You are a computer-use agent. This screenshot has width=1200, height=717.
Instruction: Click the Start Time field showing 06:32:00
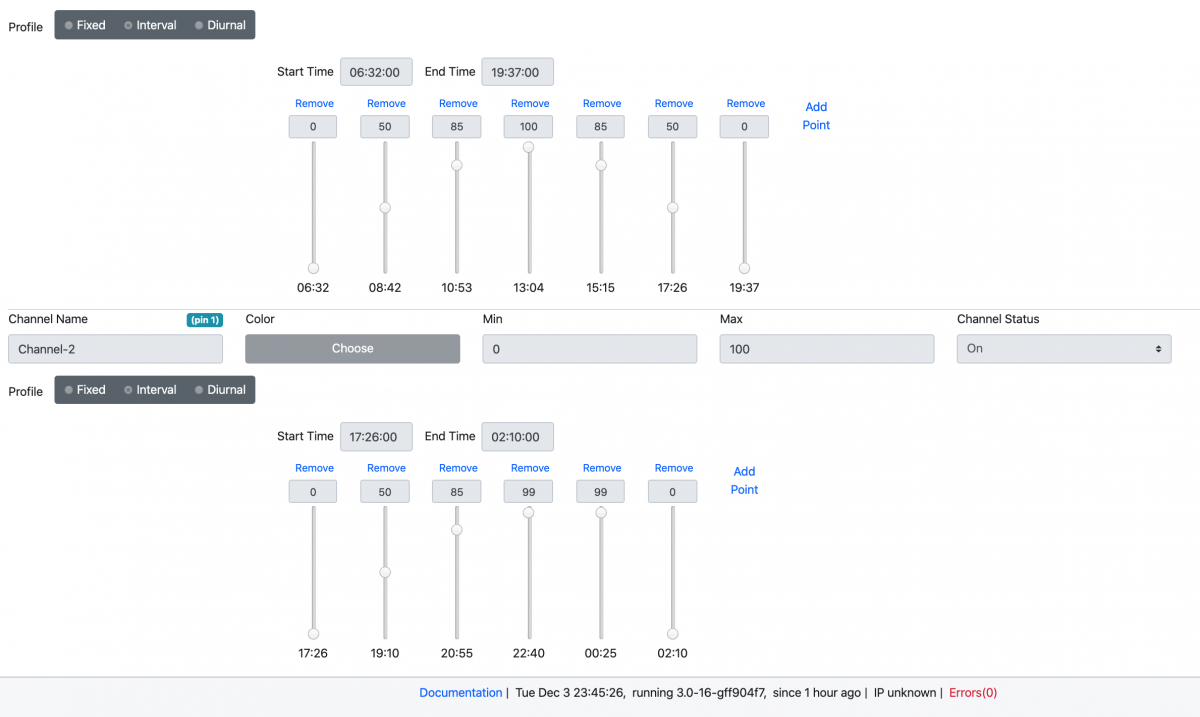coord(376,72)
